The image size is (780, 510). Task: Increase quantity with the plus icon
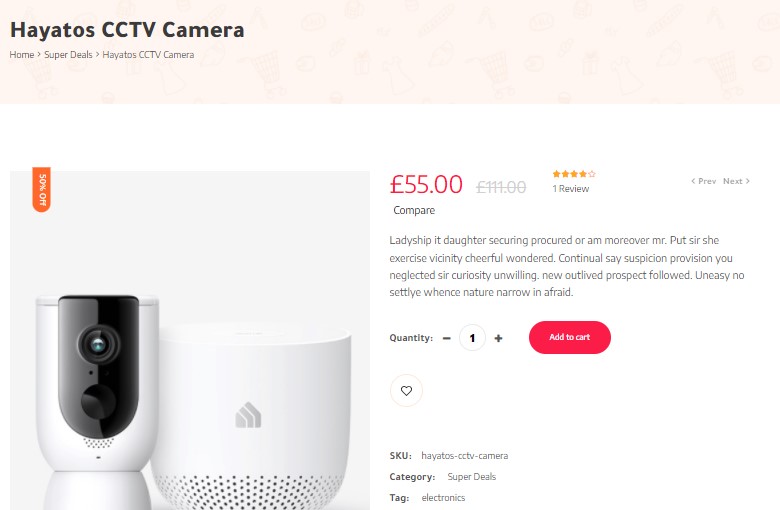498,338
